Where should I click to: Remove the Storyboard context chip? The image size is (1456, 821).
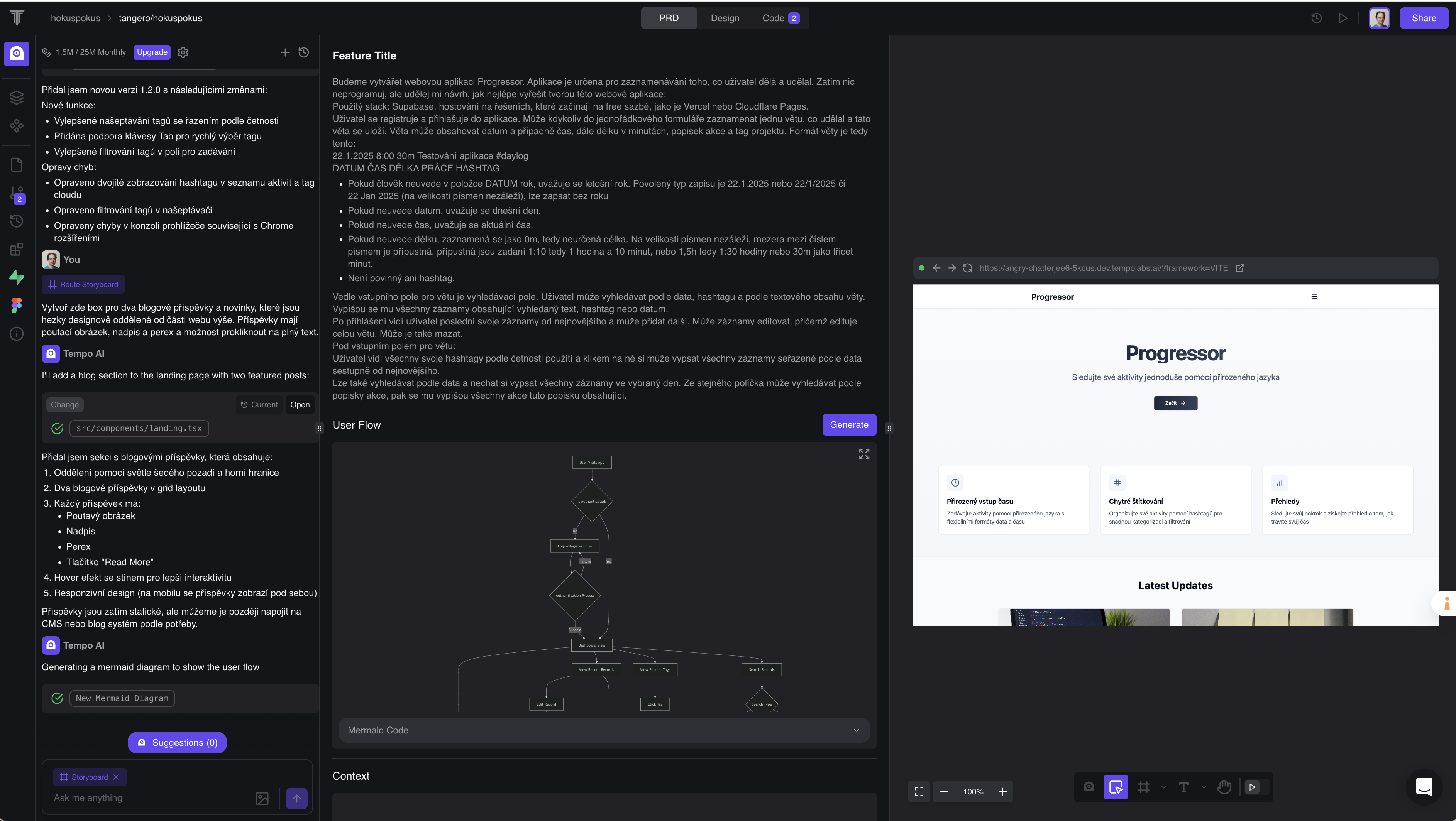116,777
